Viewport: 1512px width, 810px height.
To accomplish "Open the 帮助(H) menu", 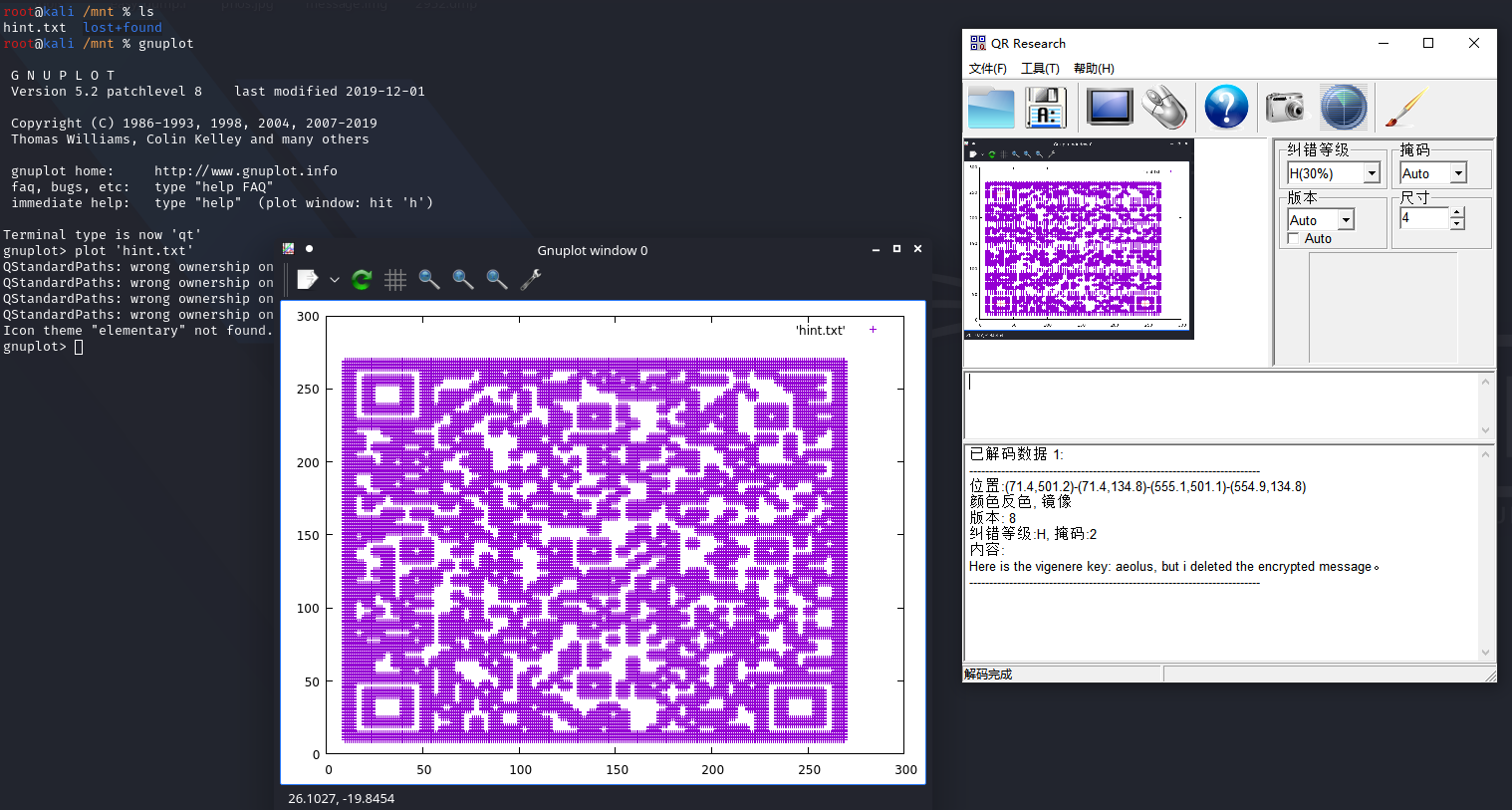I will [1094, 69].
